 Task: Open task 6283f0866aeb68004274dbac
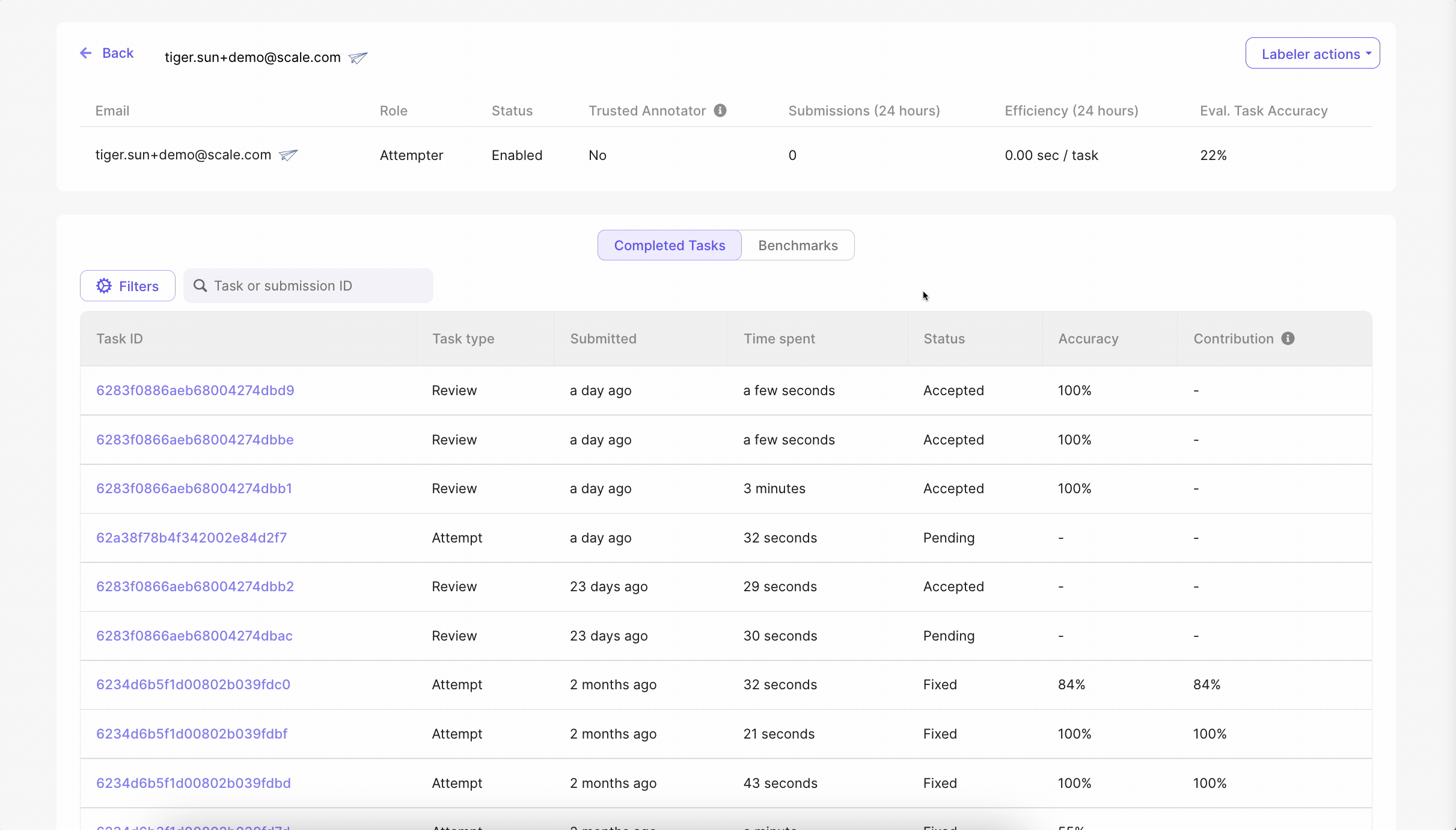coord(195,636)
